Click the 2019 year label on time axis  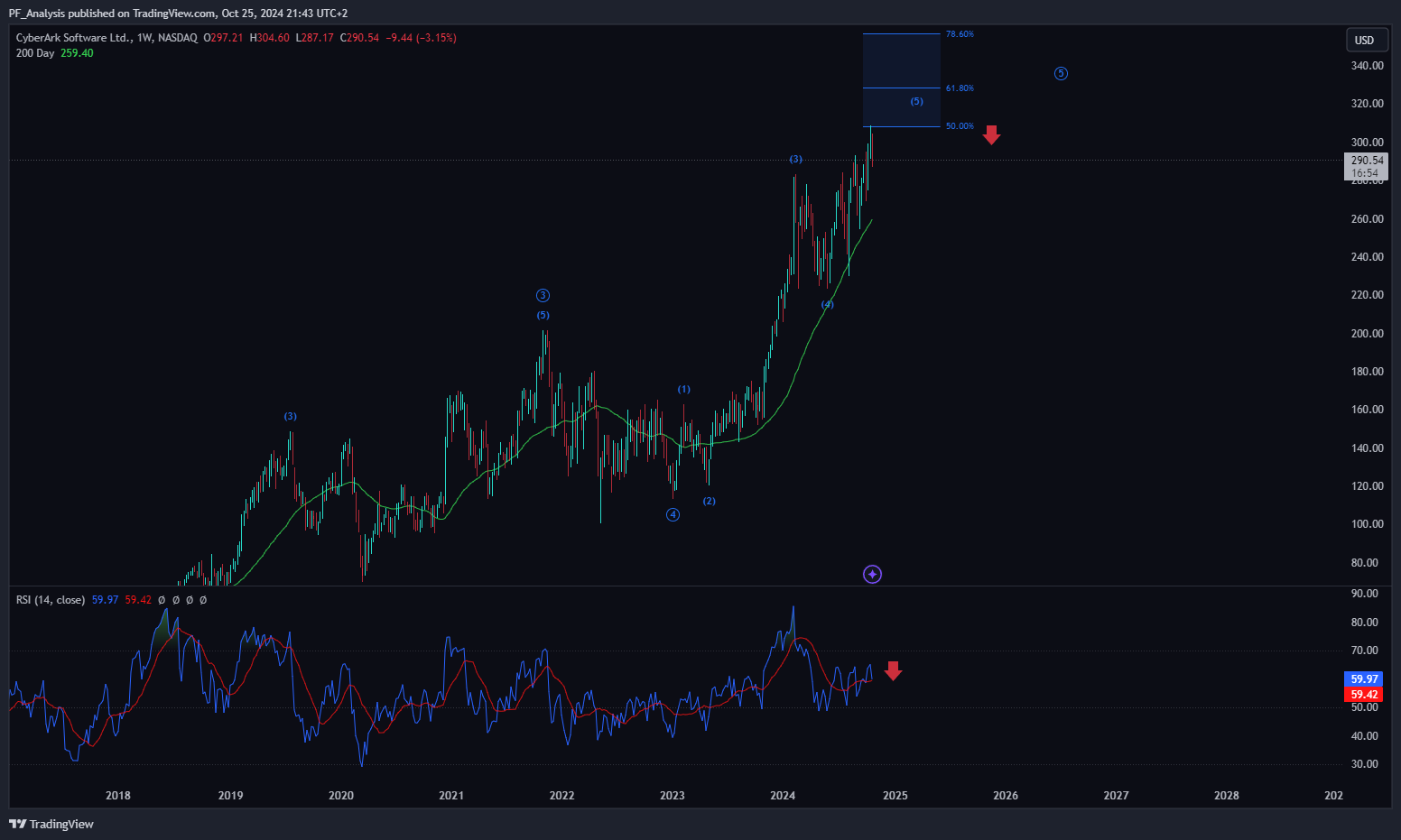[x=230, y=795]
